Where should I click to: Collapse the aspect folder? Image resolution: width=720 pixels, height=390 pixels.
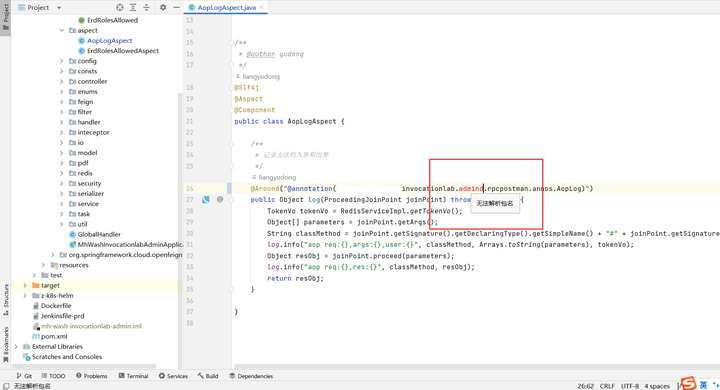tap(62, 30)
